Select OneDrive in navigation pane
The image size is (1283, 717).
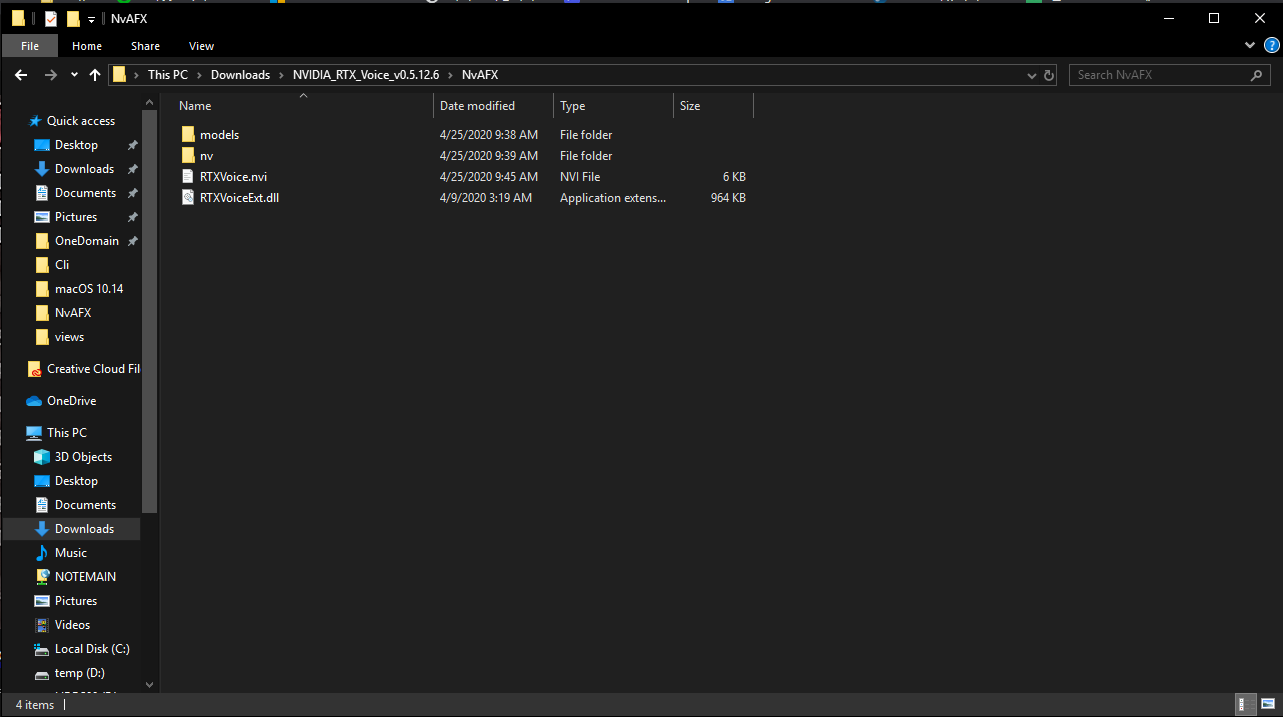pos(71,401)
